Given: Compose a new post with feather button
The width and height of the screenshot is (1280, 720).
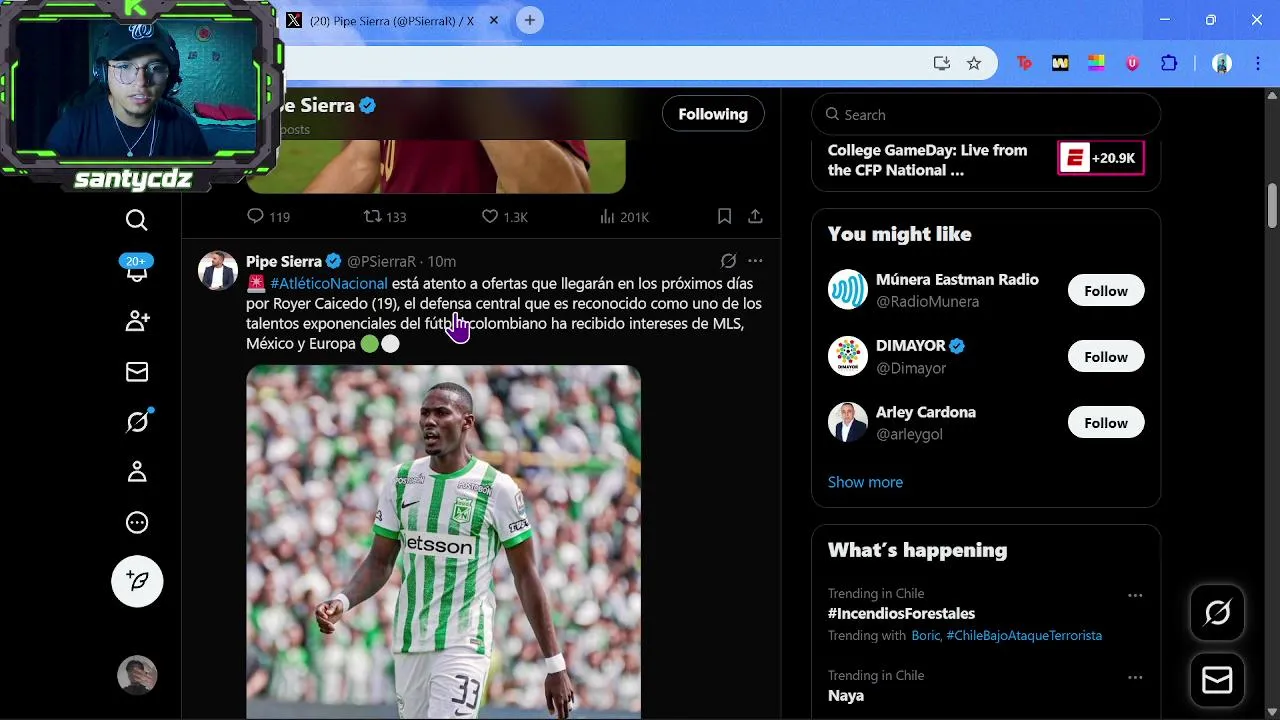Looking at the screenshot, I should pyautogui.click(x=137, y=581).
